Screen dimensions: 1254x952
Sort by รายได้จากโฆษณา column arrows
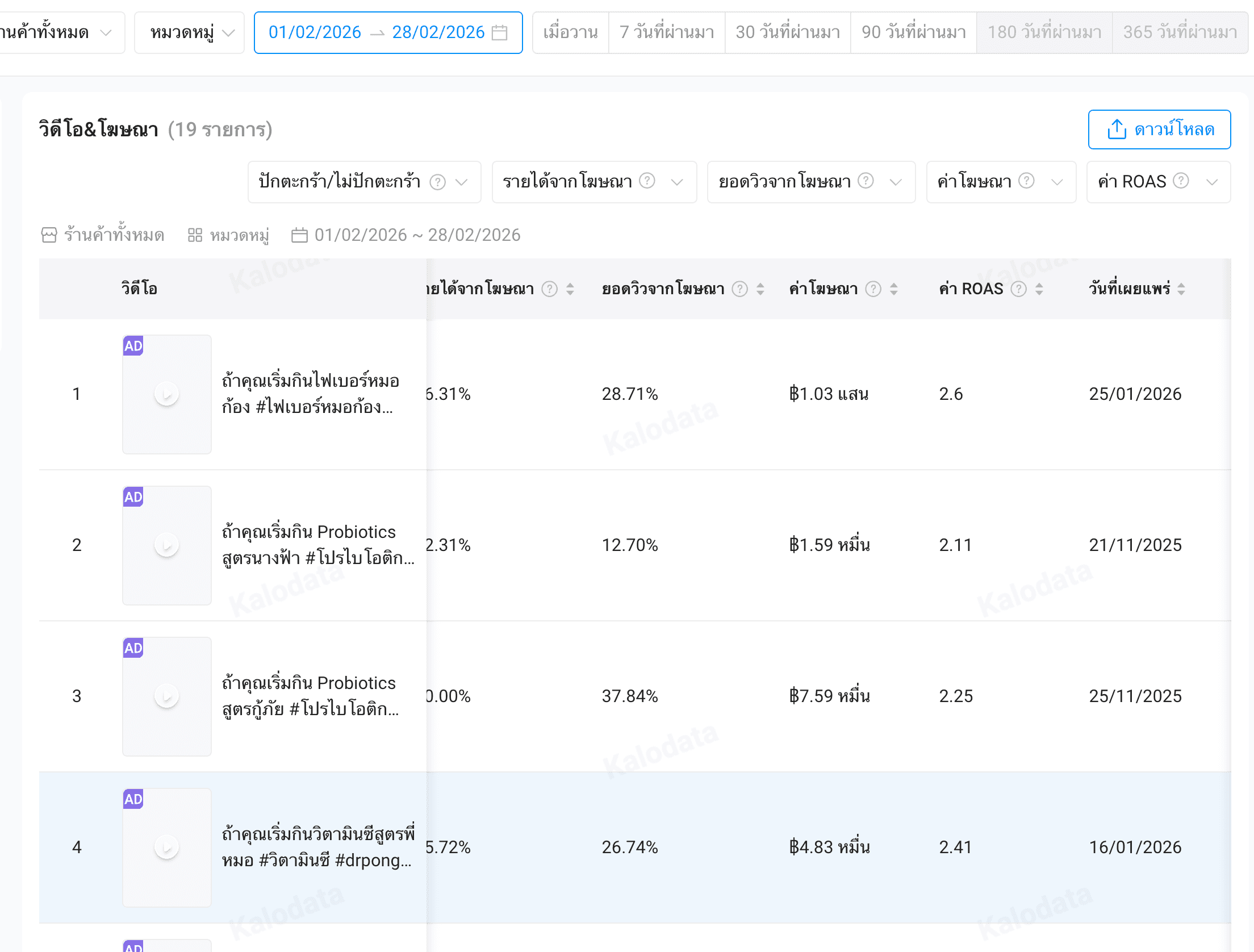tap(570, 289)
